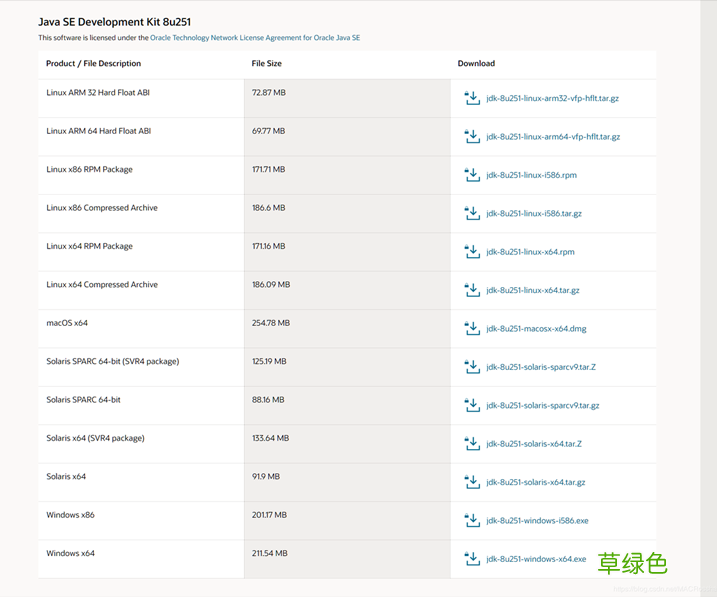717x597 pixels.
Task: Download jdk-8u251-solaris-x64.tar.Z file link
Action: coord(534,444)
